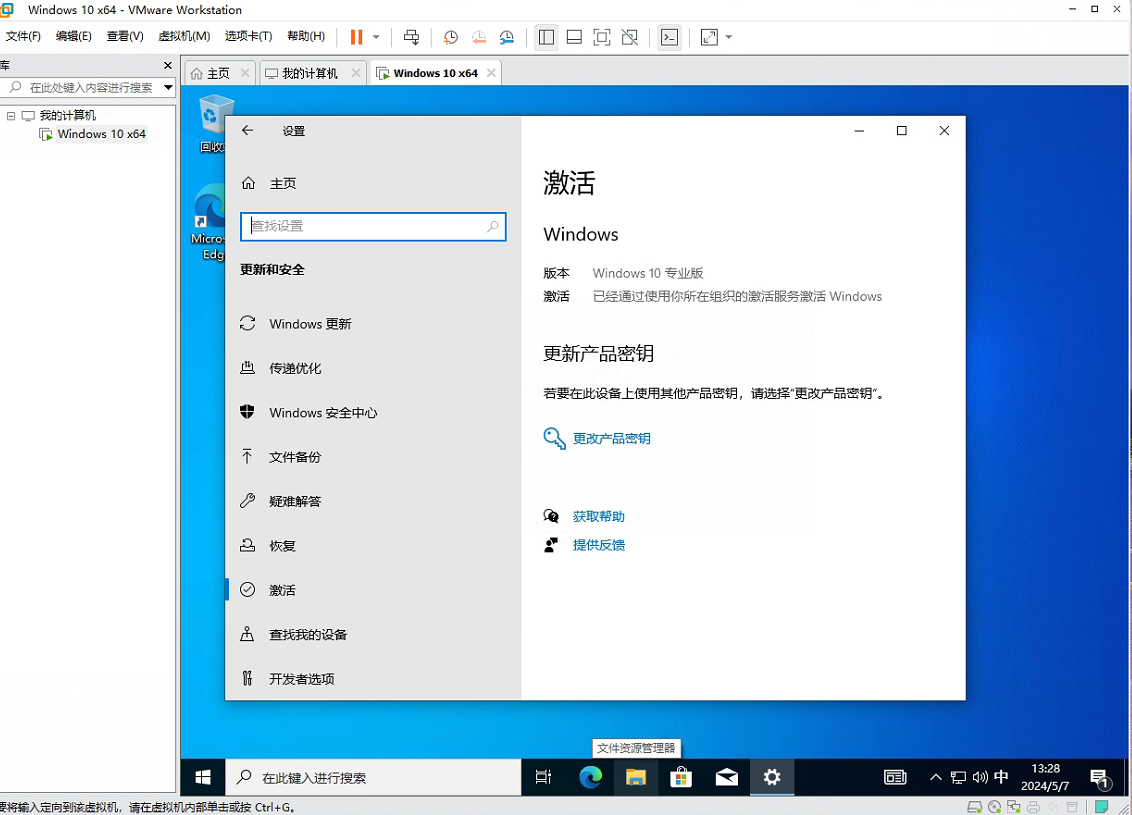Close the Windows 10 x64 tab
1132x815 pixels.
click(x=491, y=73)
